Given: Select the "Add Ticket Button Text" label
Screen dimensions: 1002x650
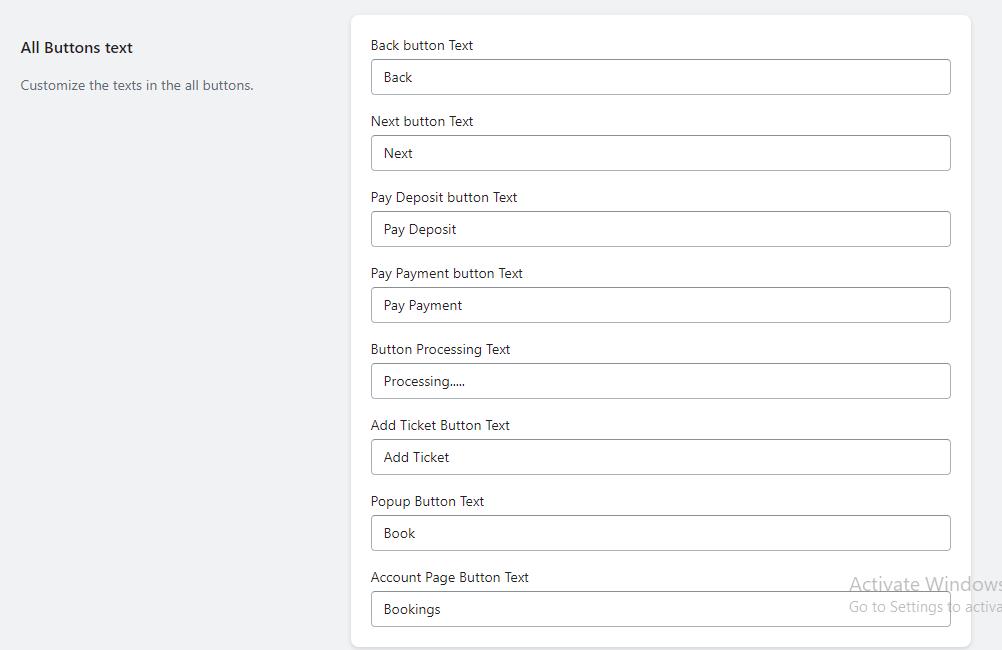Looking at the screenshot, I should click(x=440, y=425).
